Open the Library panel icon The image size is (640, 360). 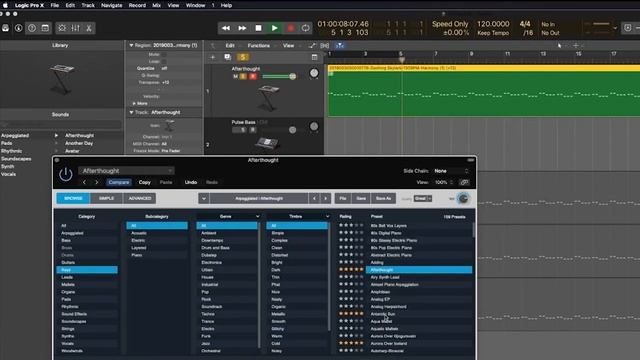5,28
